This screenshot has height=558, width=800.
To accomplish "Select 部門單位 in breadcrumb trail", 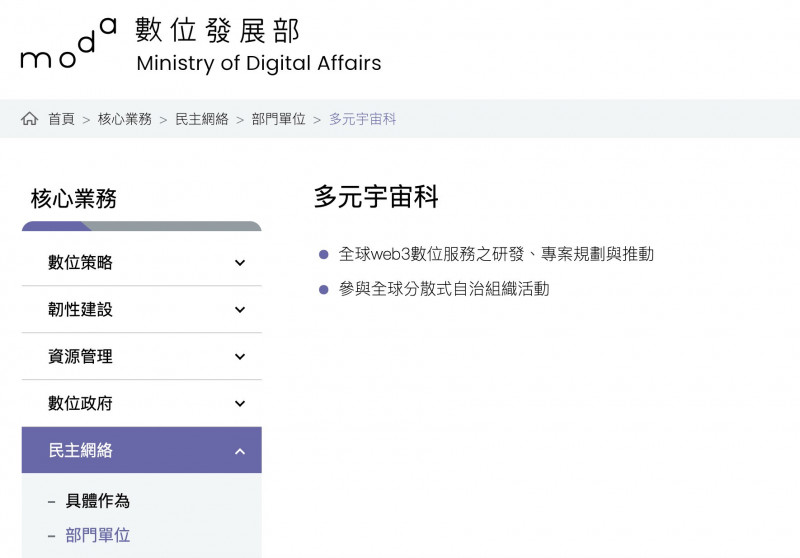I will [x=278, y=119].
